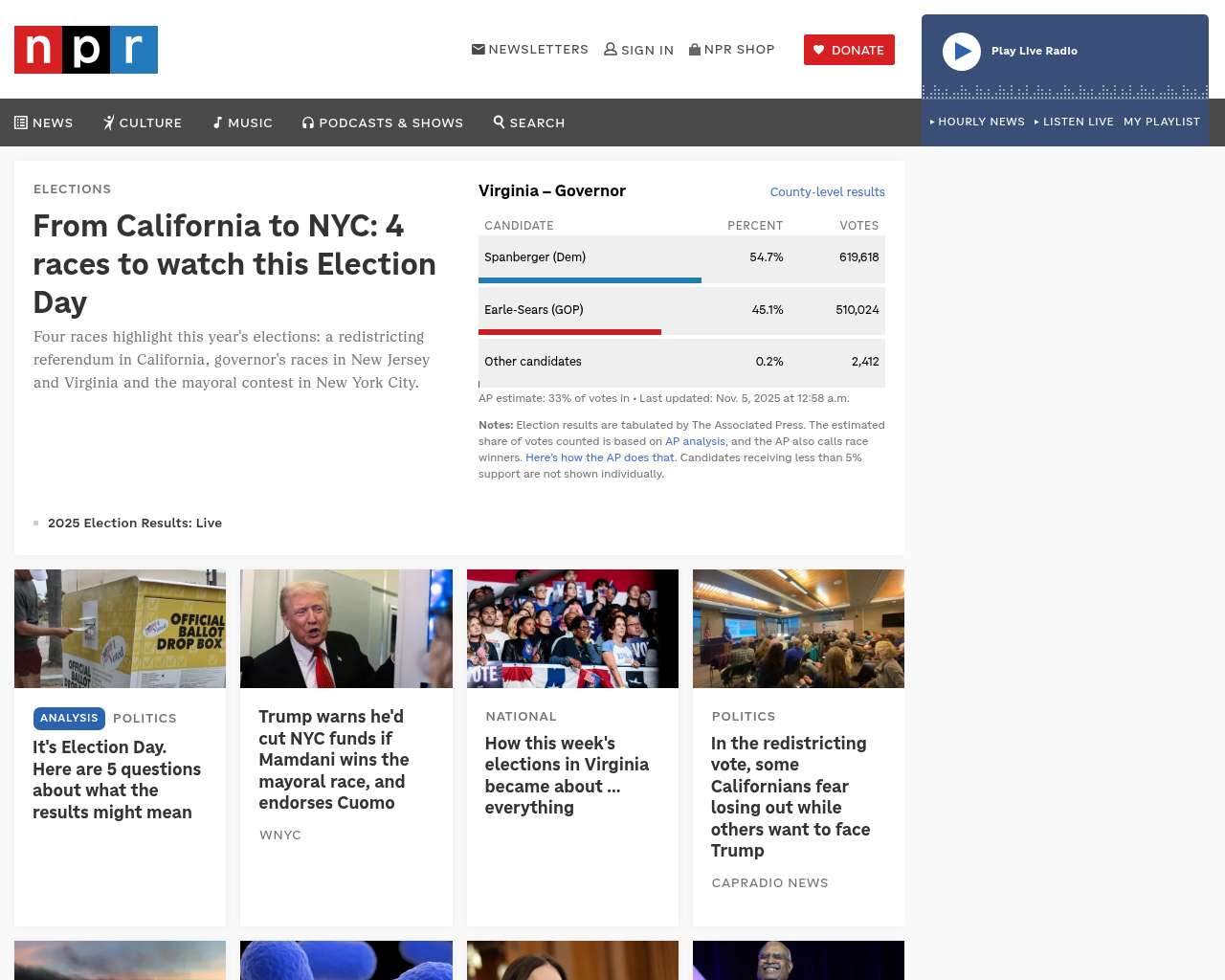Open the ballot drop box thumbnail

point(121,629)
